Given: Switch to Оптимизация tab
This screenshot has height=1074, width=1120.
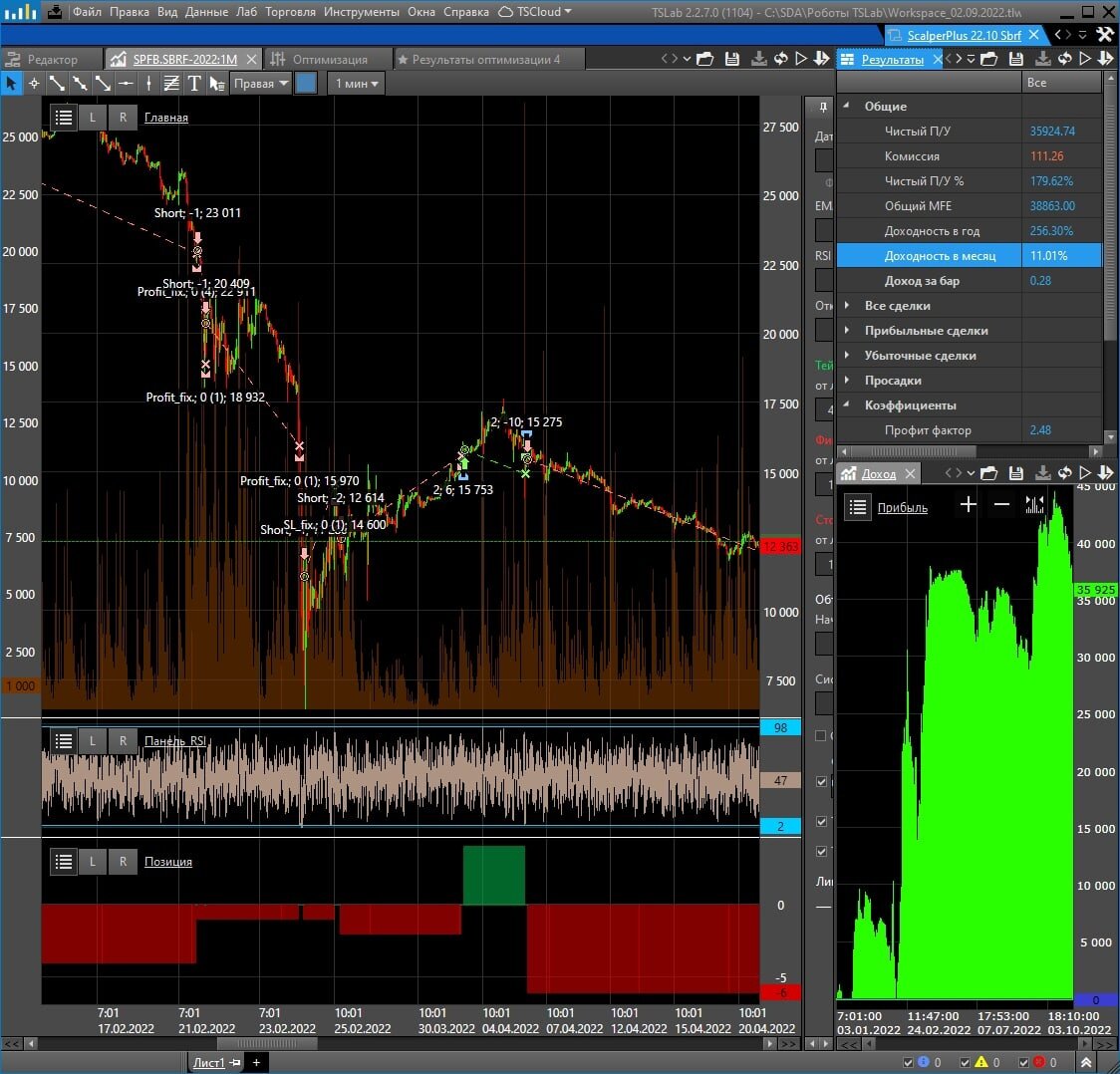Looking at the screenshot, I should coord(327,59).
